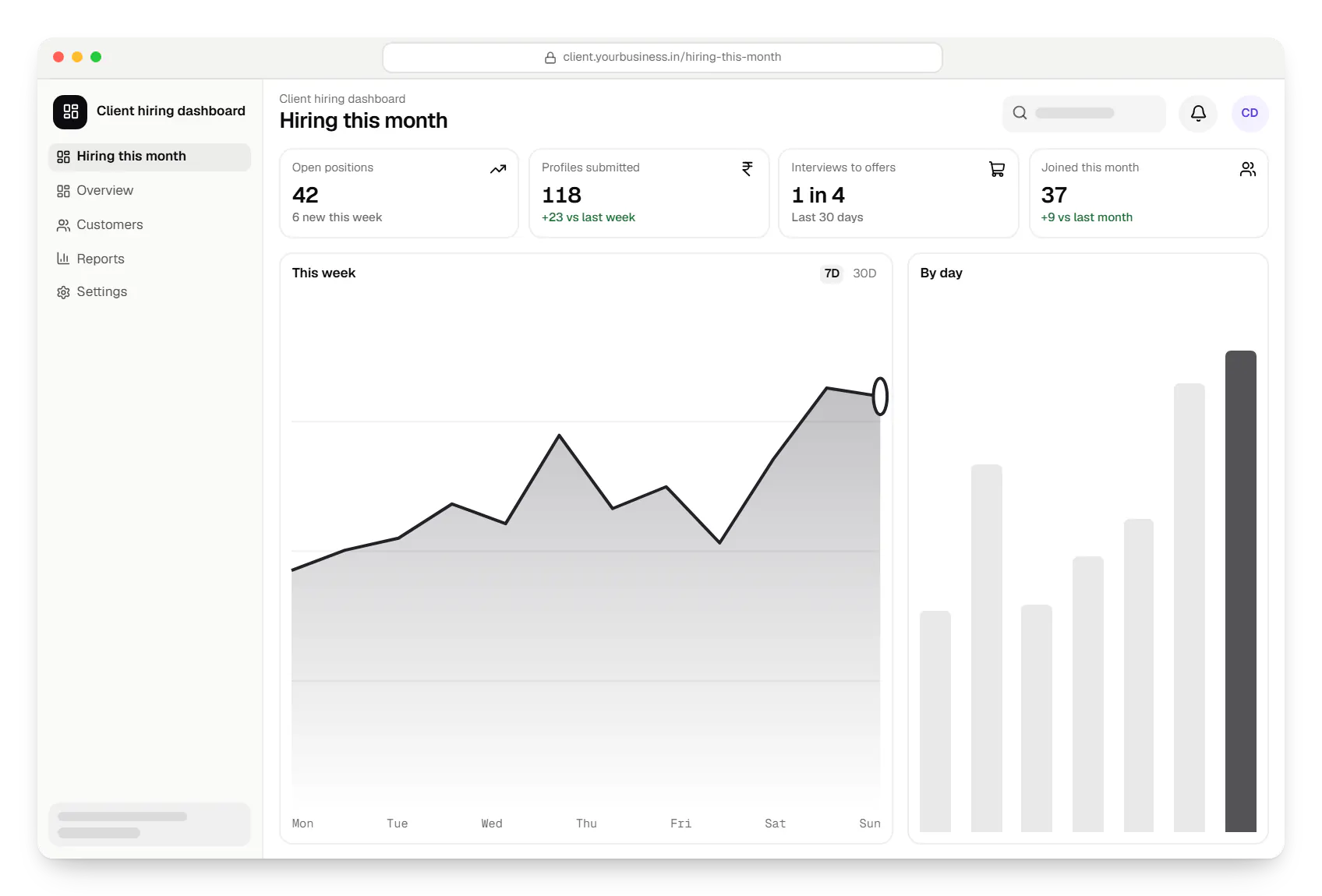Viewport: 1322px width, 896px height.
Task: Click the placeholder card at sidebar bottom
Action: tap(150, 824)
